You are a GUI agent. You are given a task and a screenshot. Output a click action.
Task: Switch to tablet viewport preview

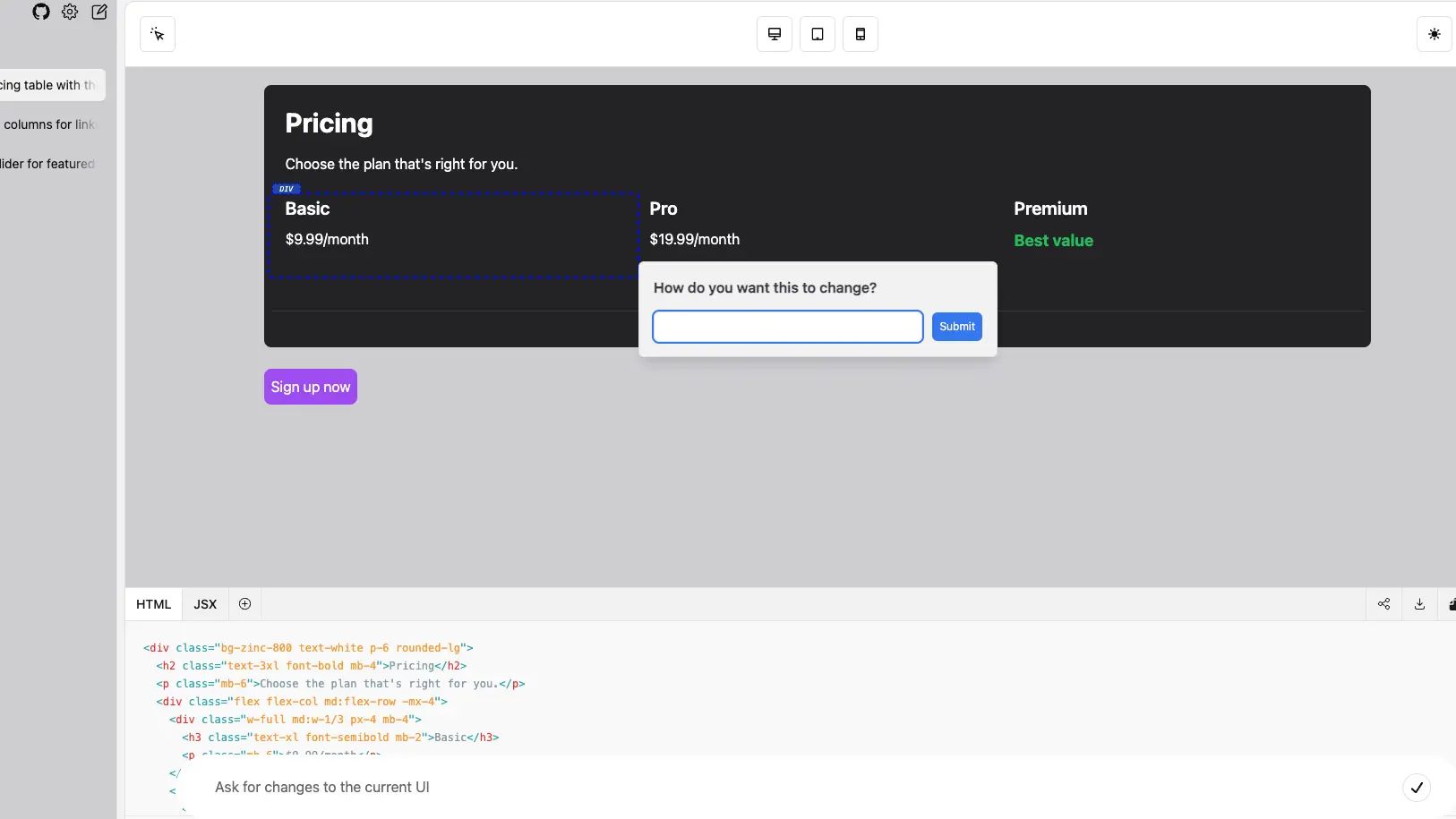pyautogui.click(x=818, y=34)
